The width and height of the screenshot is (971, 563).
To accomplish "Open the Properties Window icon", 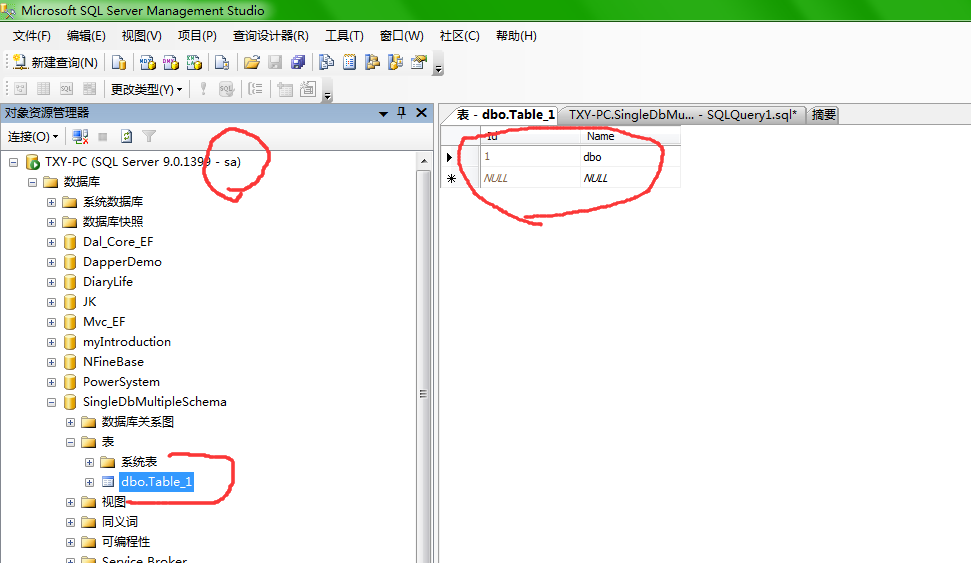I will pyautogui.click(x=419, y=63).
